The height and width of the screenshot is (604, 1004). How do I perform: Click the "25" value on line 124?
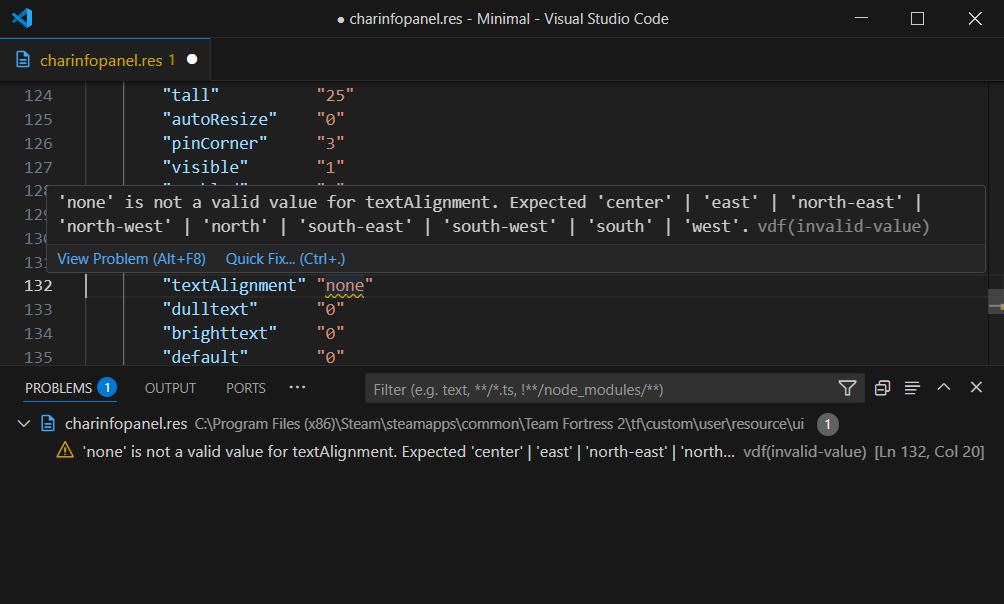tap(336, 95)
